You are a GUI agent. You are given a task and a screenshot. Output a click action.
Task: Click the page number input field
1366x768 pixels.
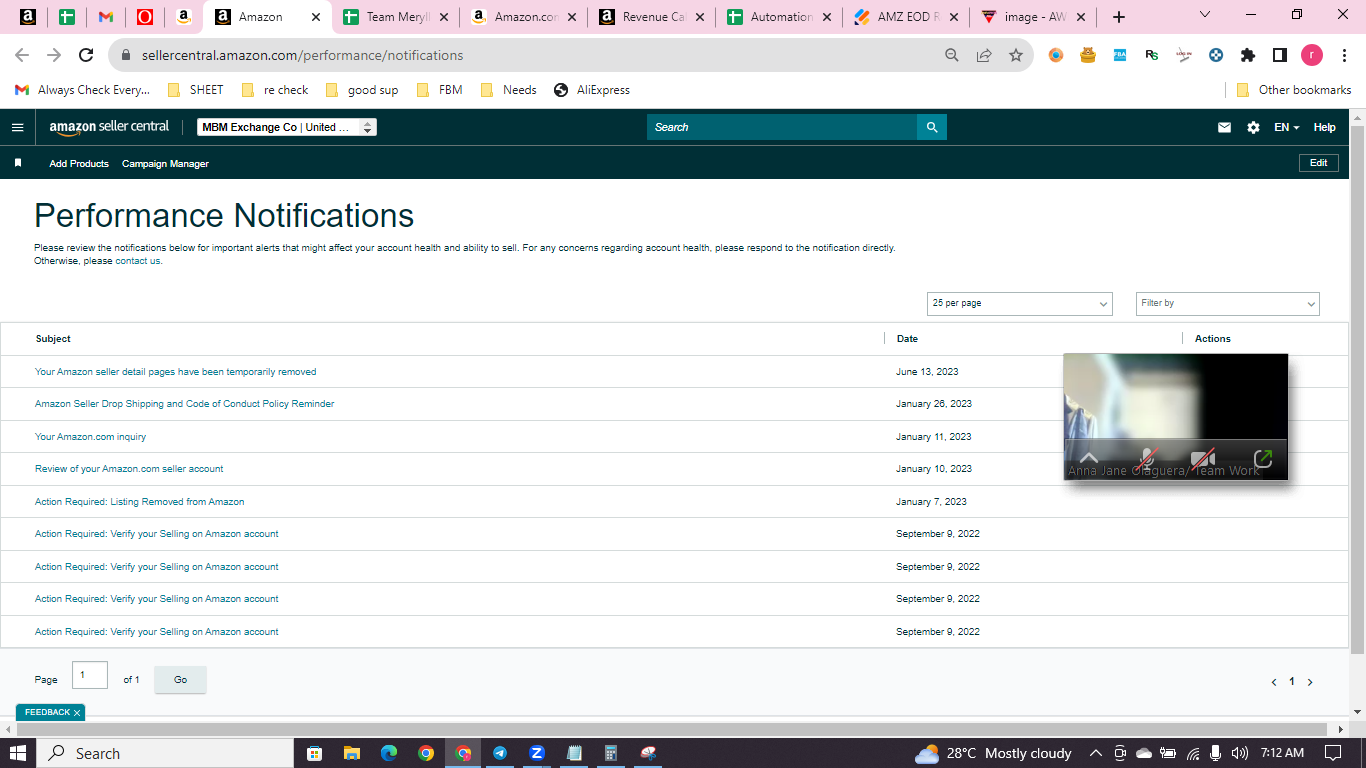90,676
